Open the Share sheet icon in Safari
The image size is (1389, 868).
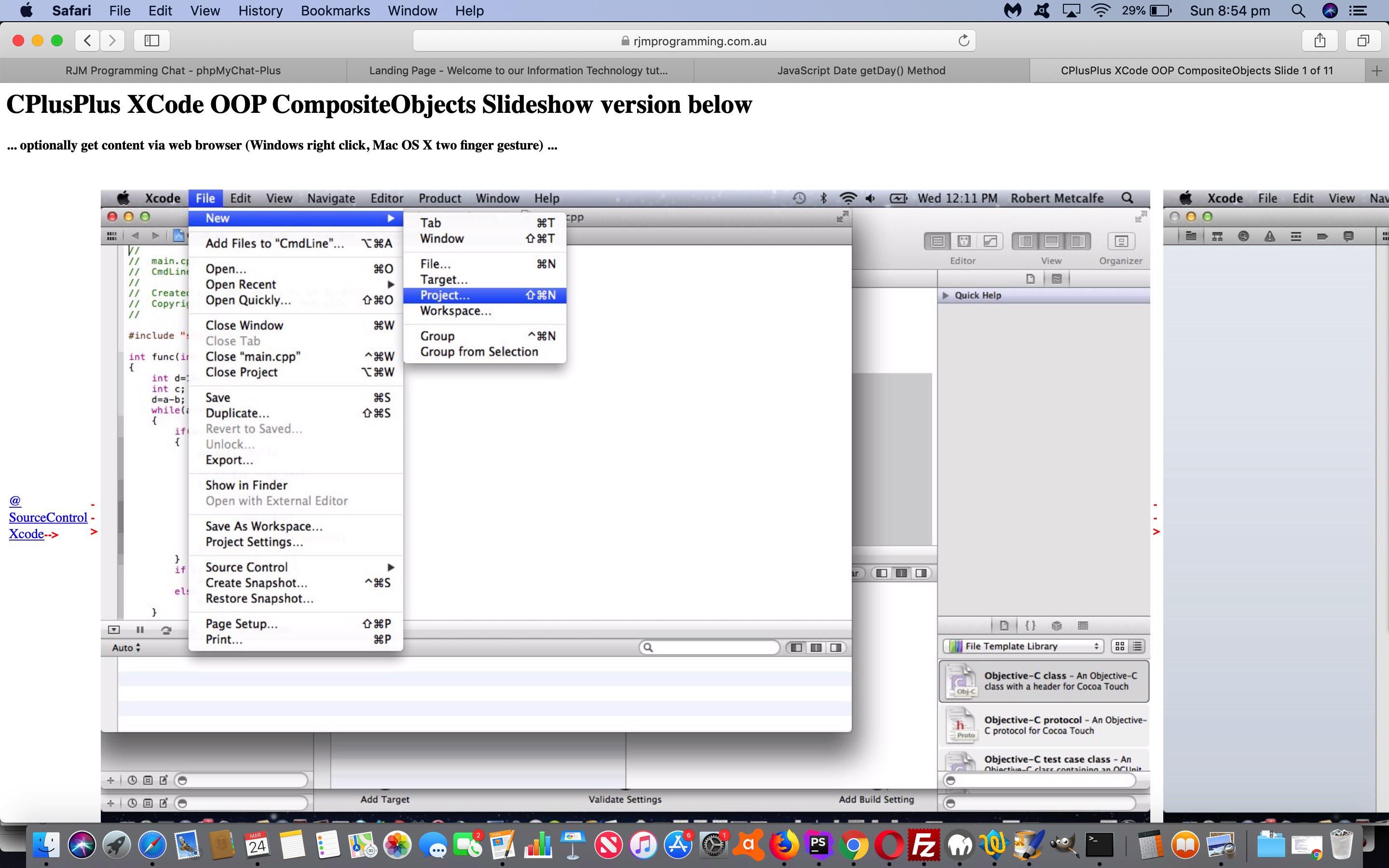(1320, 40)
